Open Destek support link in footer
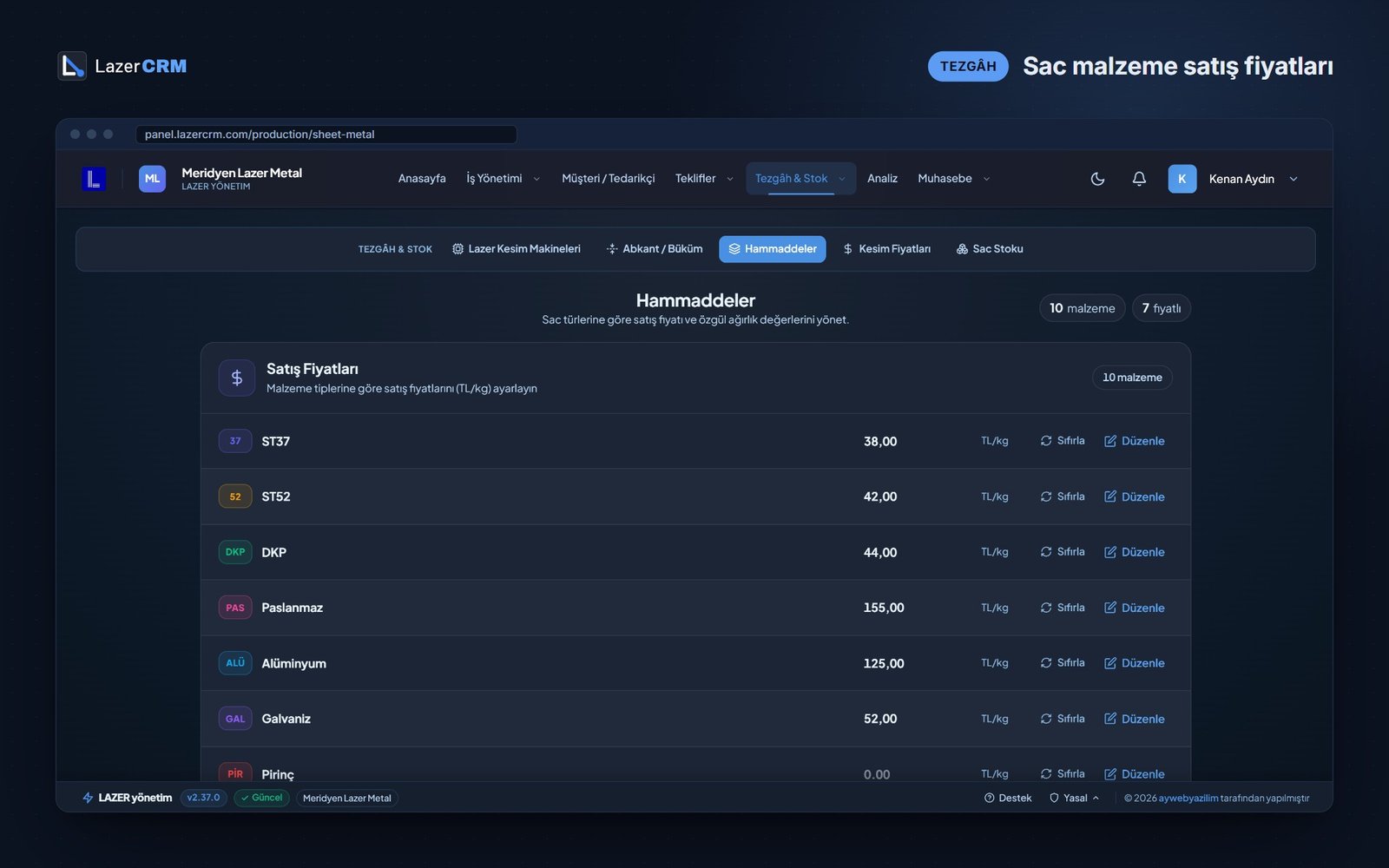1389x868 pixels. coord(1008,798)
